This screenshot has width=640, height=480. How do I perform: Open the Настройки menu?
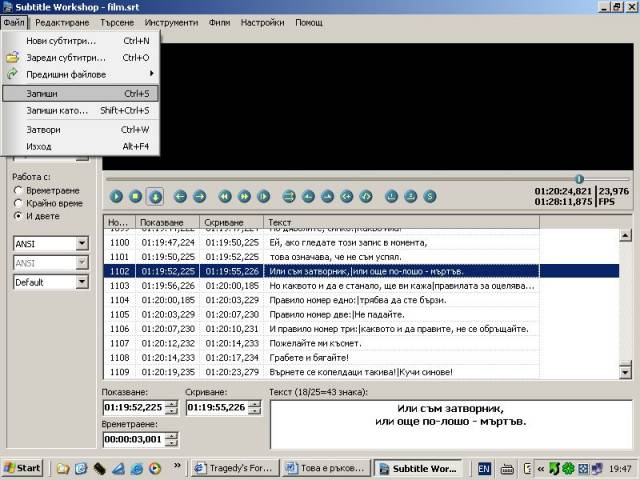tap(262, 22)
